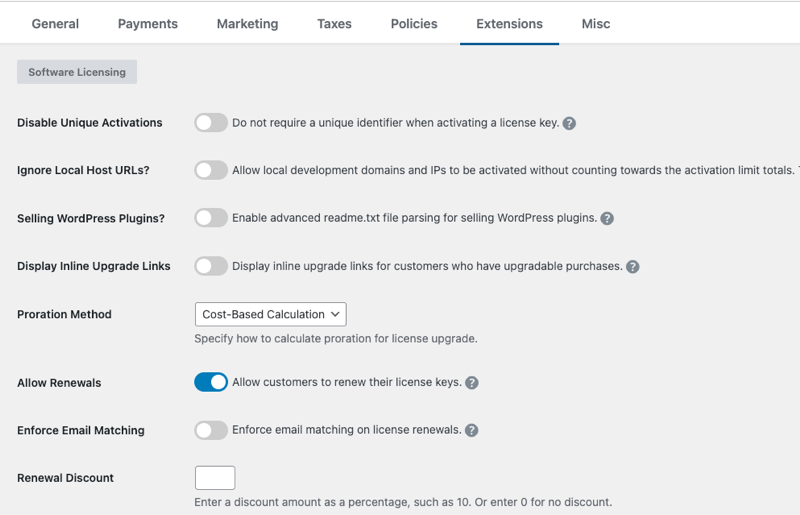Click help icon next to WordPress plugins description
This screenshot has height=515, width=800.
tap(607, 219)
